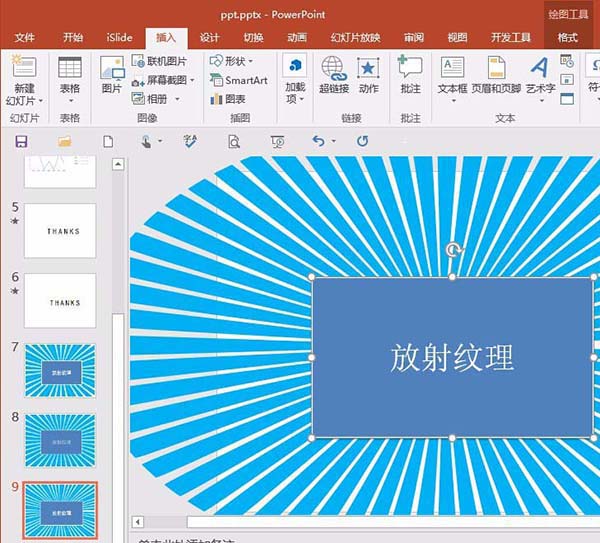The width and height of the screenshot is (600, 543).
Task: Click the Save icon in quick toolbar
Action: [21, 142]
